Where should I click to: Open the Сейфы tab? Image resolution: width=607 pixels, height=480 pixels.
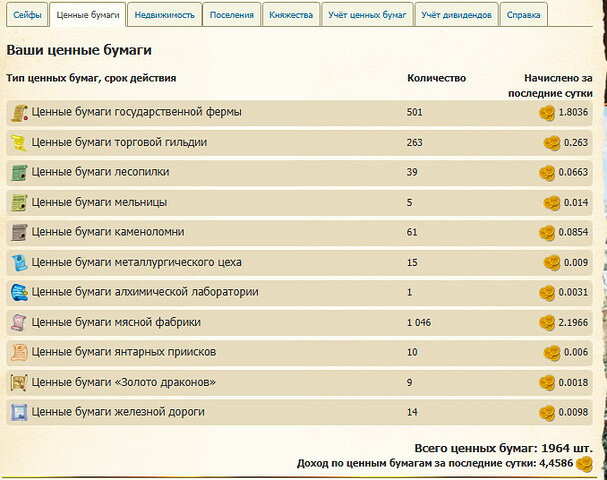(26, 15)
